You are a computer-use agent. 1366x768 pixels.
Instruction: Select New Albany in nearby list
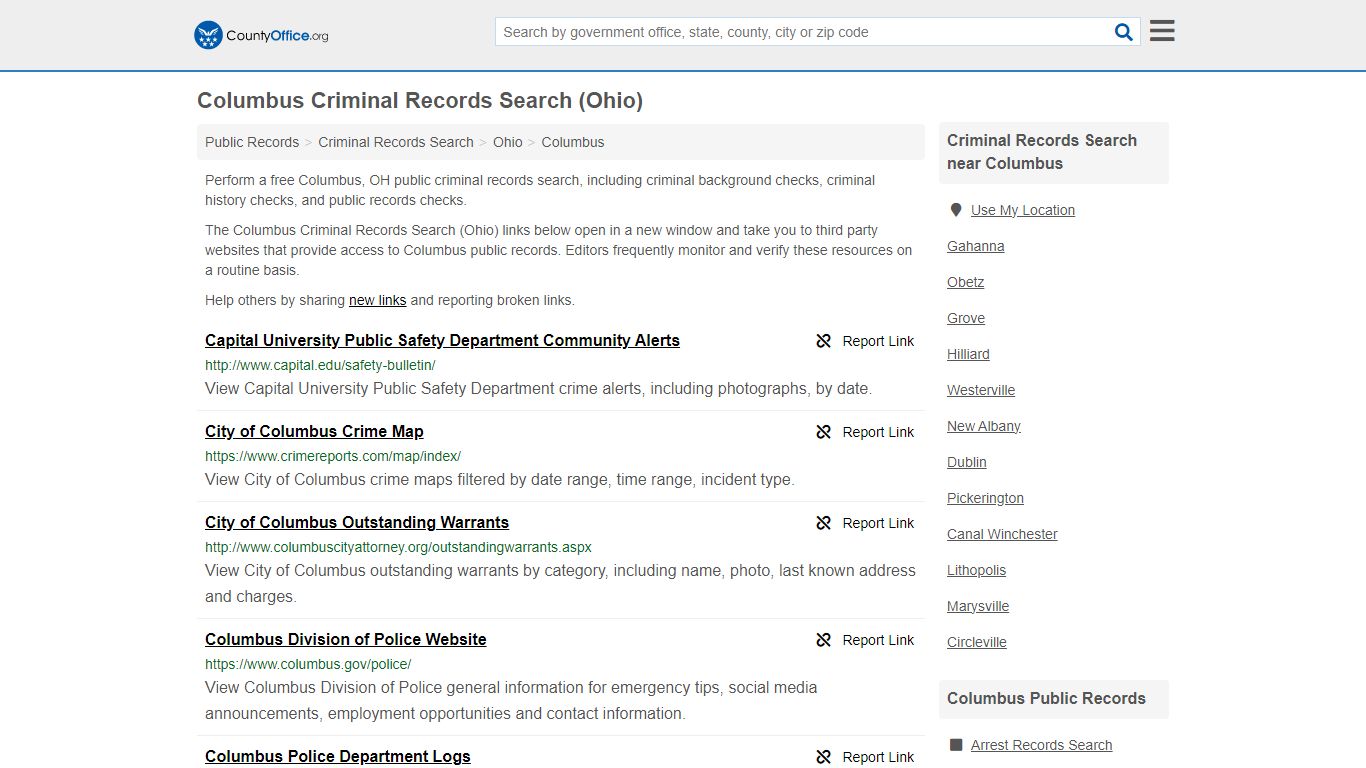984,426
